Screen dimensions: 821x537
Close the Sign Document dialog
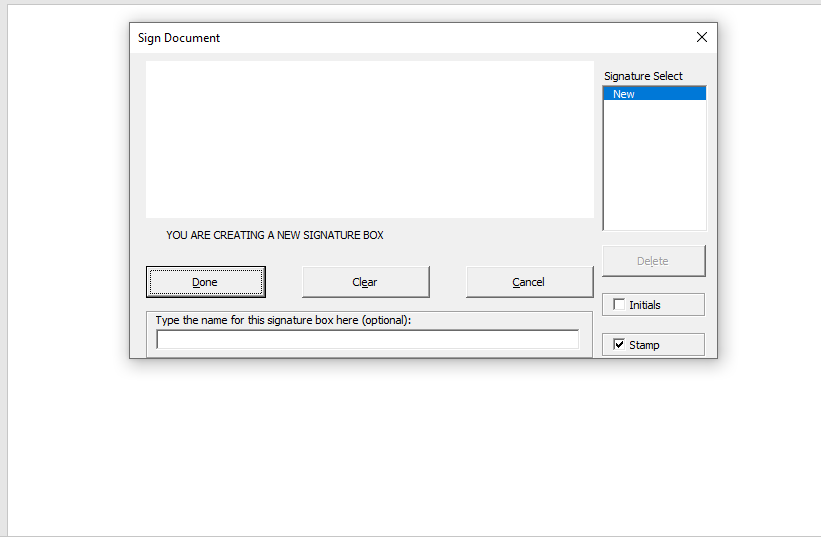click(702, 37)
